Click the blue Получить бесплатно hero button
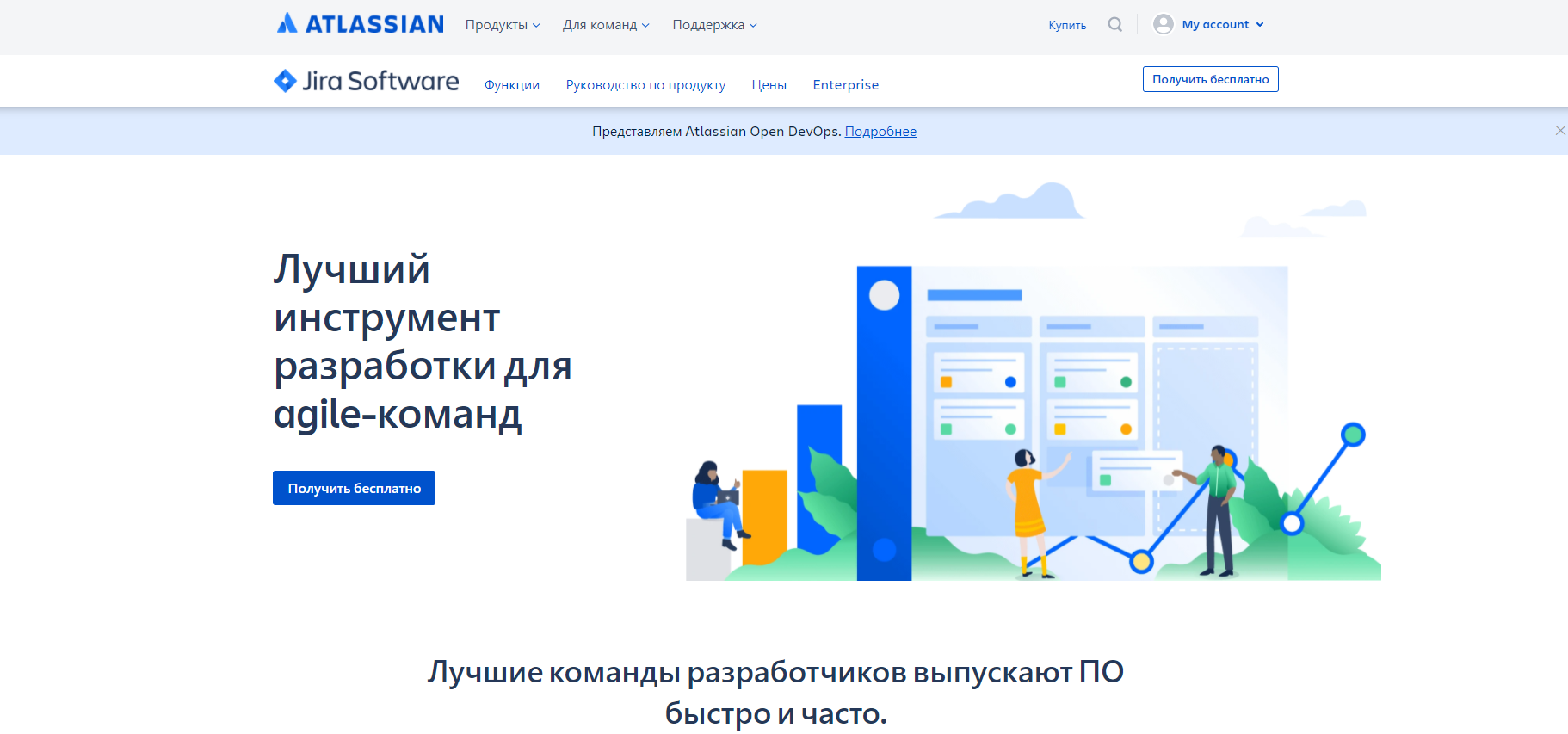Screen dimensions: 1568x734 pos(354,488)
